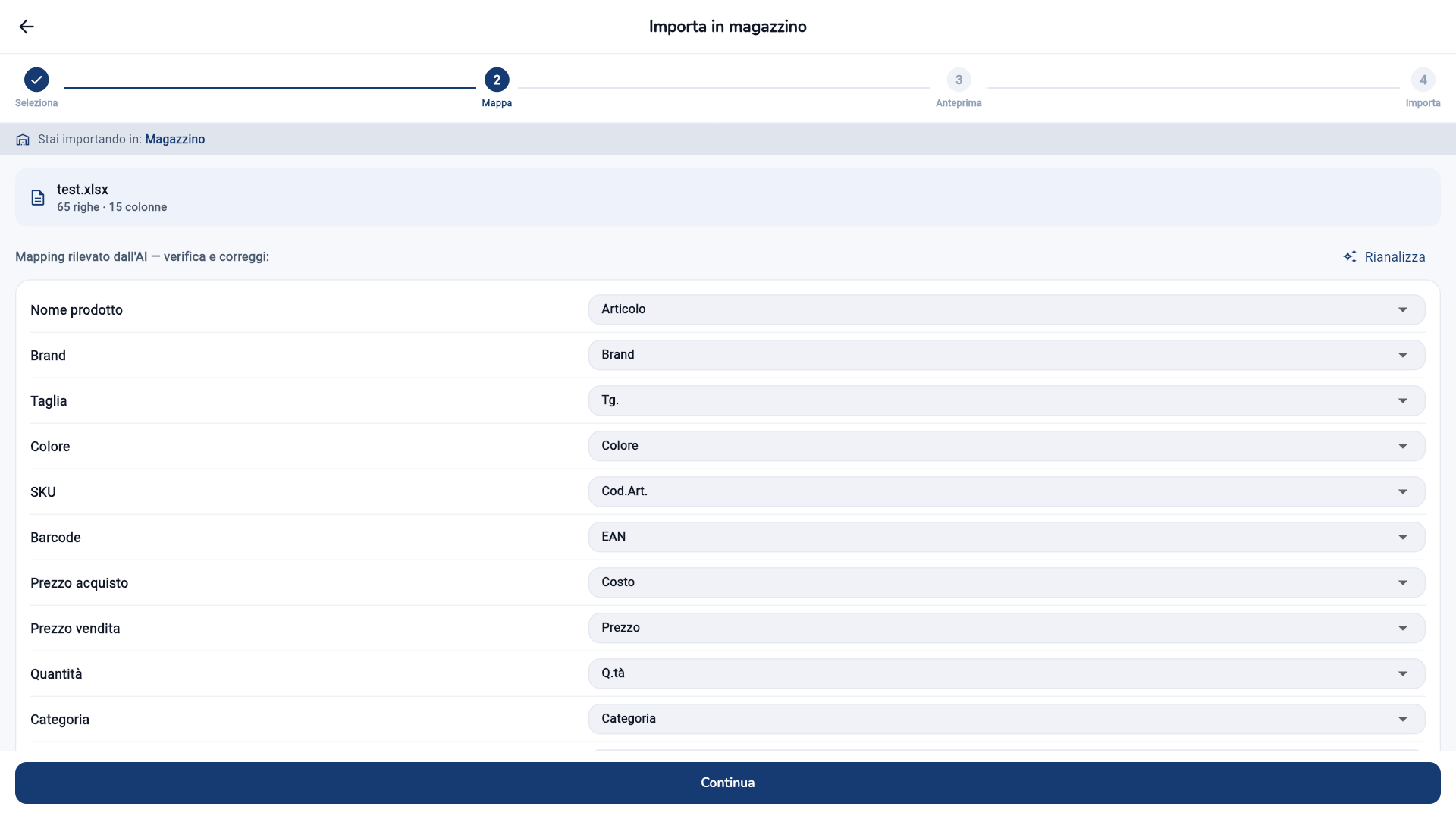Expand the Quantità dropdown showing Q.tà

point(1006,673)
